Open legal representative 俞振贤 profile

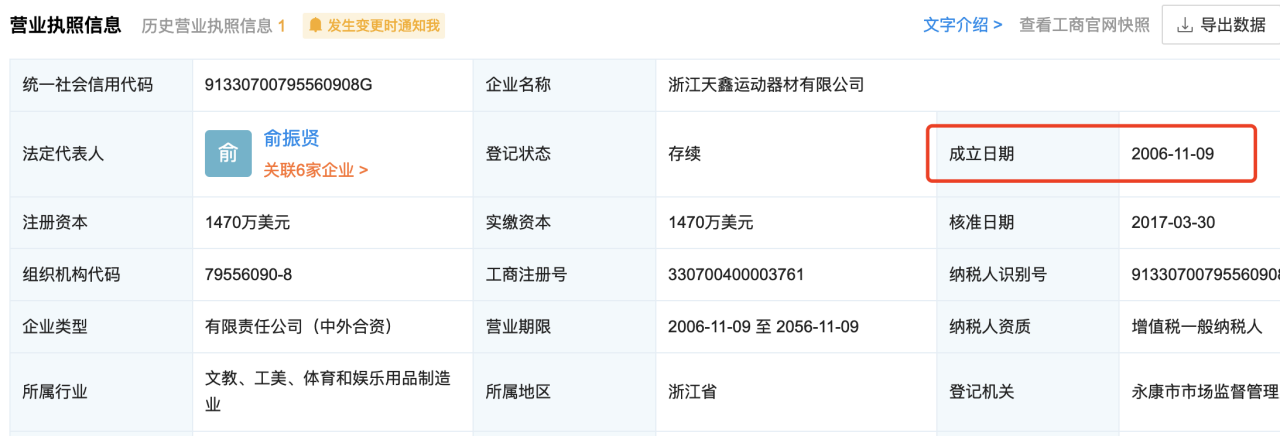tap(291, 139)
